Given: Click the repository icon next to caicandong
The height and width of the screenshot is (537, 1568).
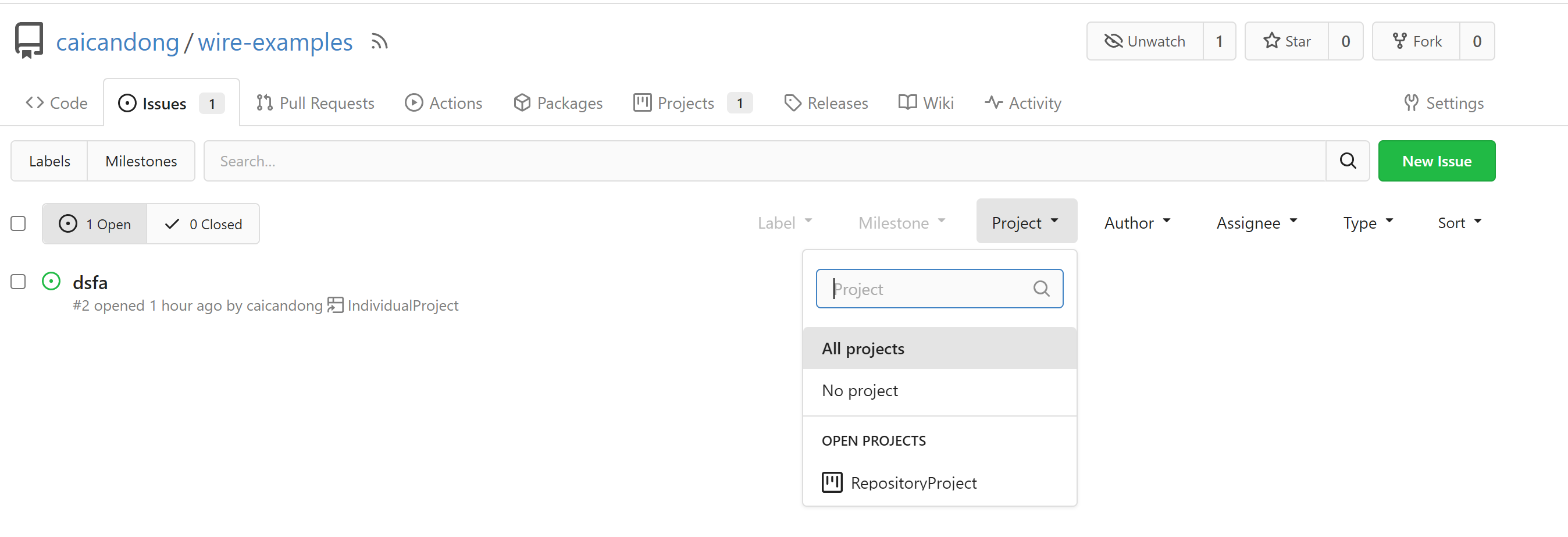Looking at the screenshot, I should [x=28, y=41].
